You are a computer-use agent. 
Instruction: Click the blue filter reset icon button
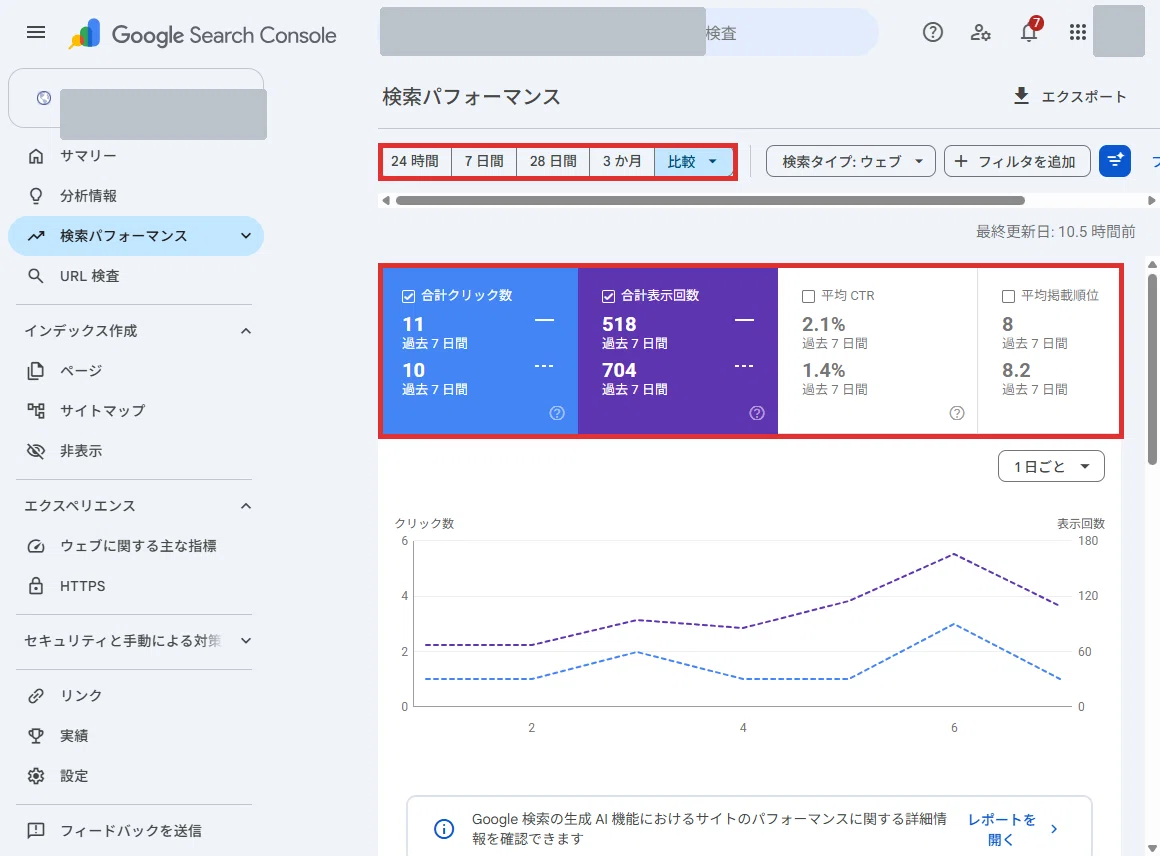point(1115,161)
